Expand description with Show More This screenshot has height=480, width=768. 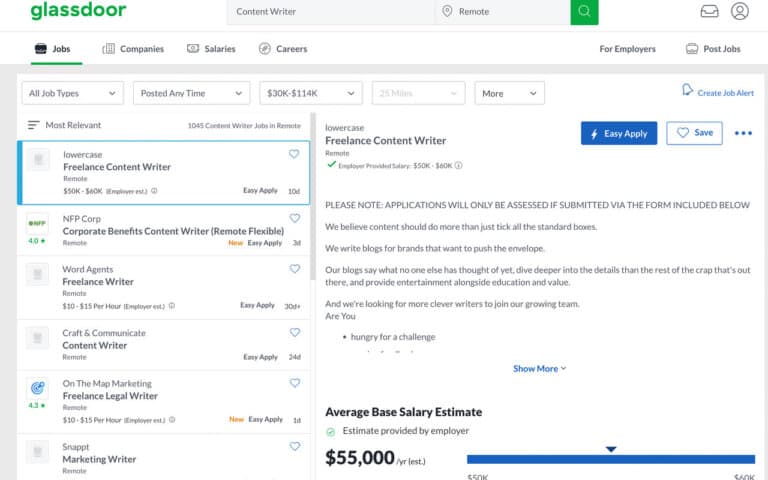coord(539,369)
